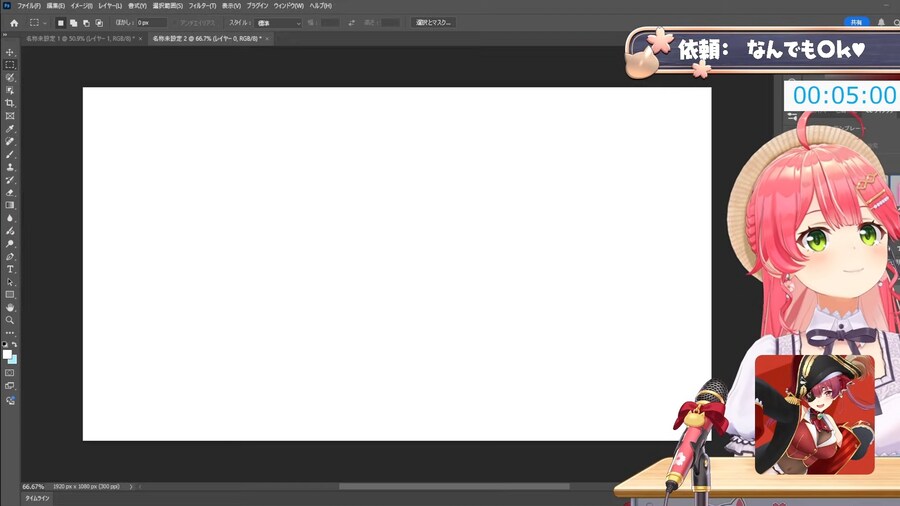
Task: Enable Subtract from Selection mode
Action: click(86, 23)
